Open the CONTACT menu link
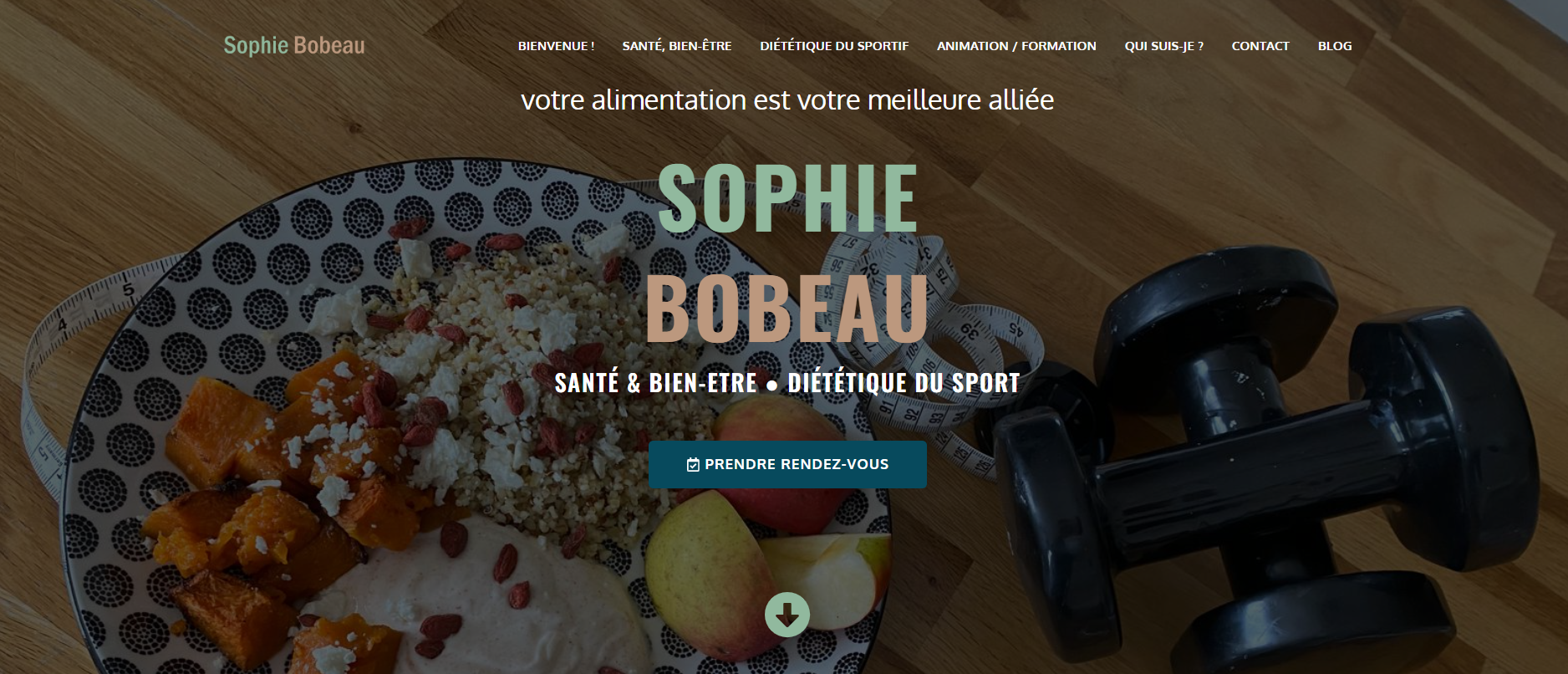The height and width of the screenshot is (674, 1568). click(1260, 46)
